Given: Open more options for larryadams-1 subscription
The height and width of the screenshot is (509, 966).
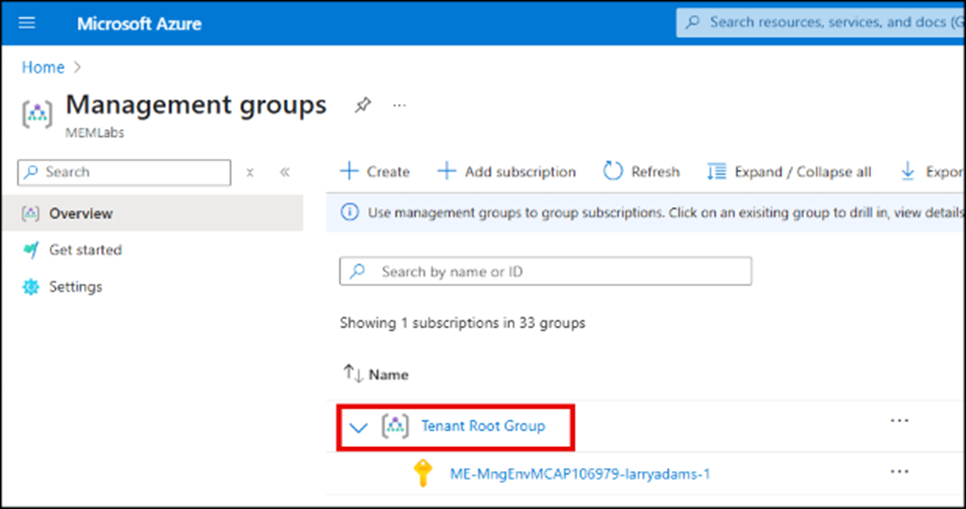Looking at the screenshot, I should pos(899,472).
